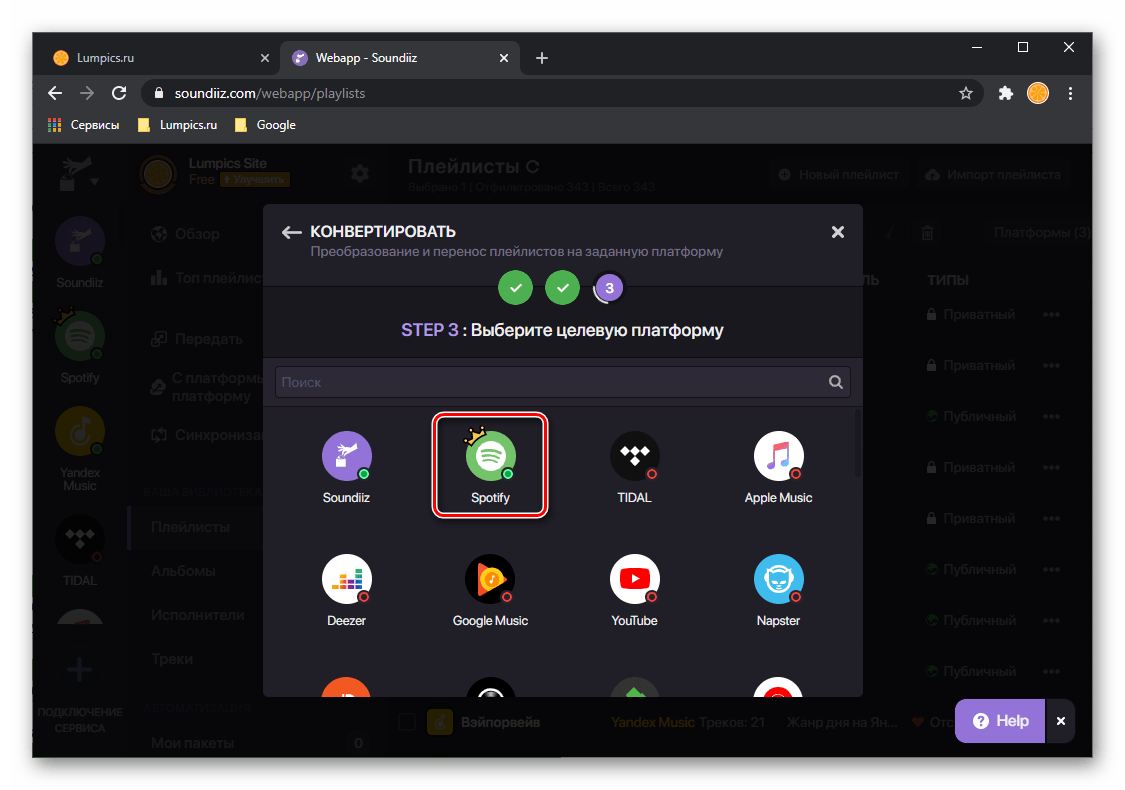Select Deezer platform icon
Viewport: 1125px width, 790px height.
click(x=346, y=587)
